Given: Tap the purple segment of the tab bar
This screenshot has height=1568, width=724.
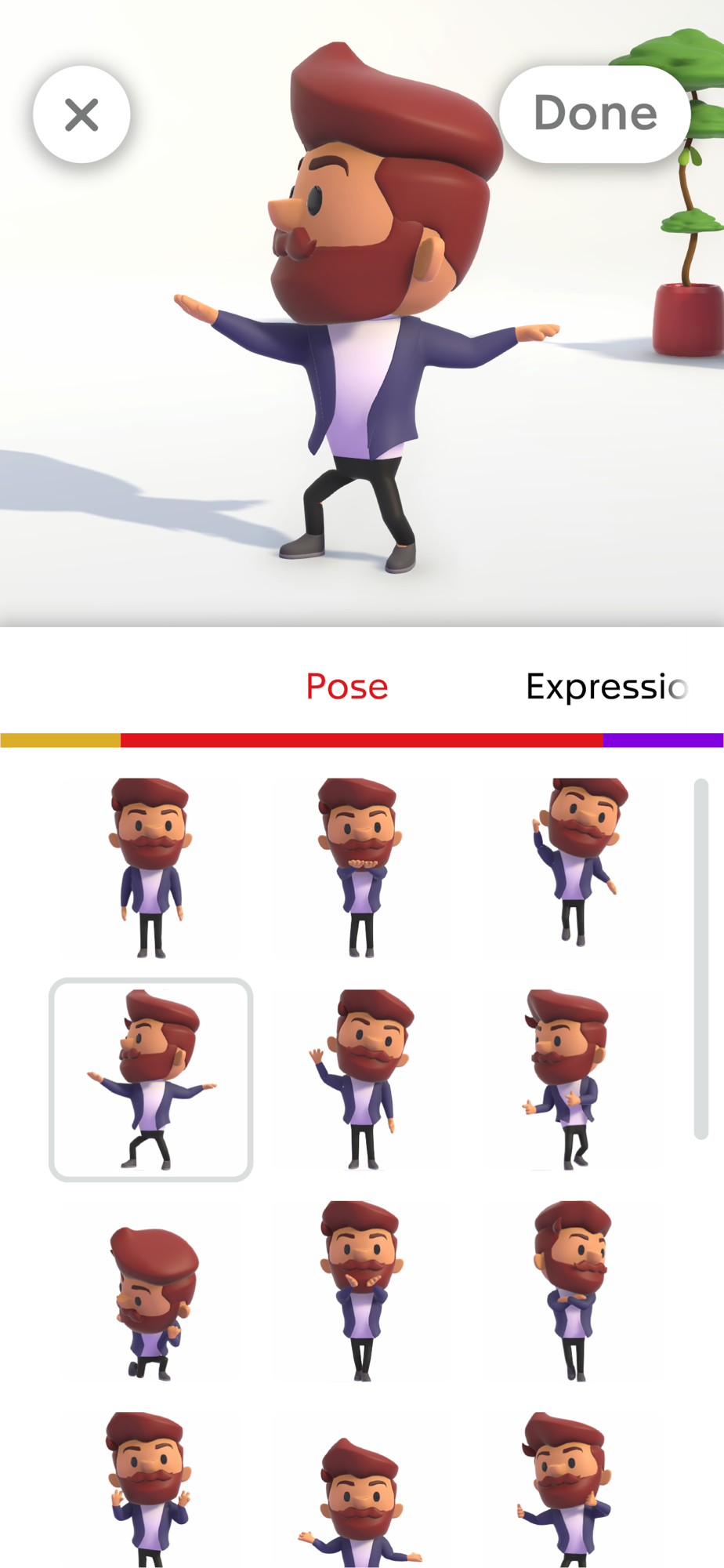Looking at the screenshot, I should pyautogui.click(x=663, y=740).
